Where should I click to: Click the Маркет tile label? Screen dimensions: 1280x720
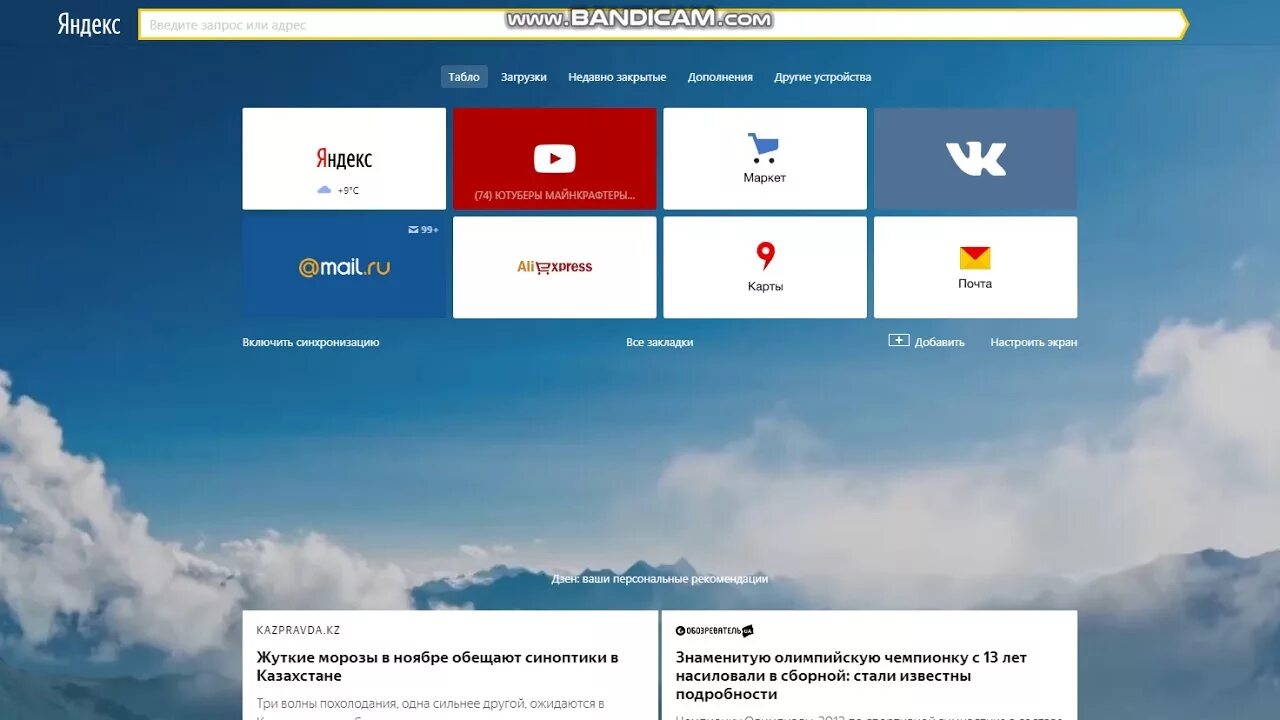point(764,178)
